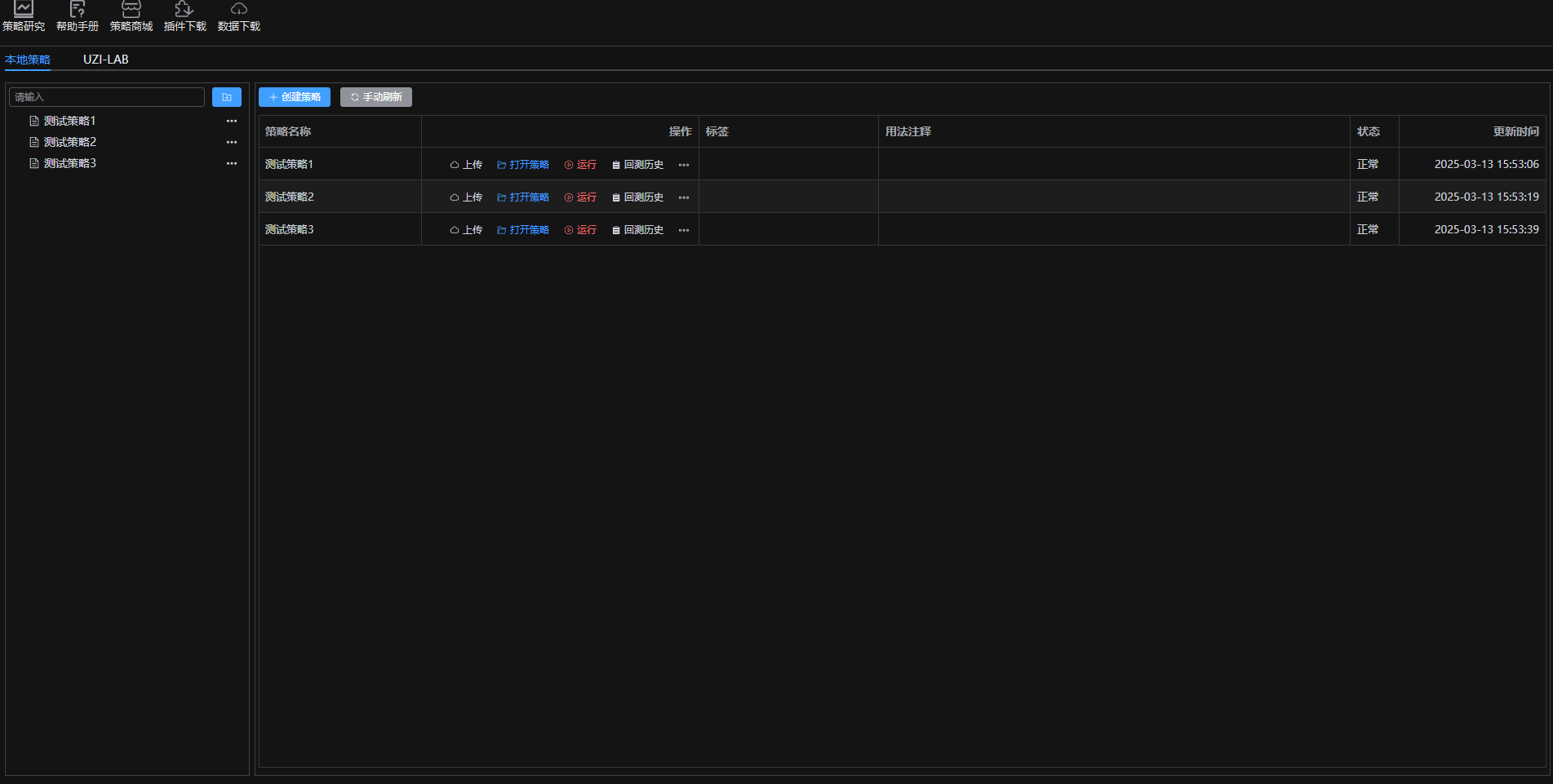Screen dimensions: 1553x784
Task: Focus the 请输入 search input field
Action: pyautogui.click(x=107, y=97)
